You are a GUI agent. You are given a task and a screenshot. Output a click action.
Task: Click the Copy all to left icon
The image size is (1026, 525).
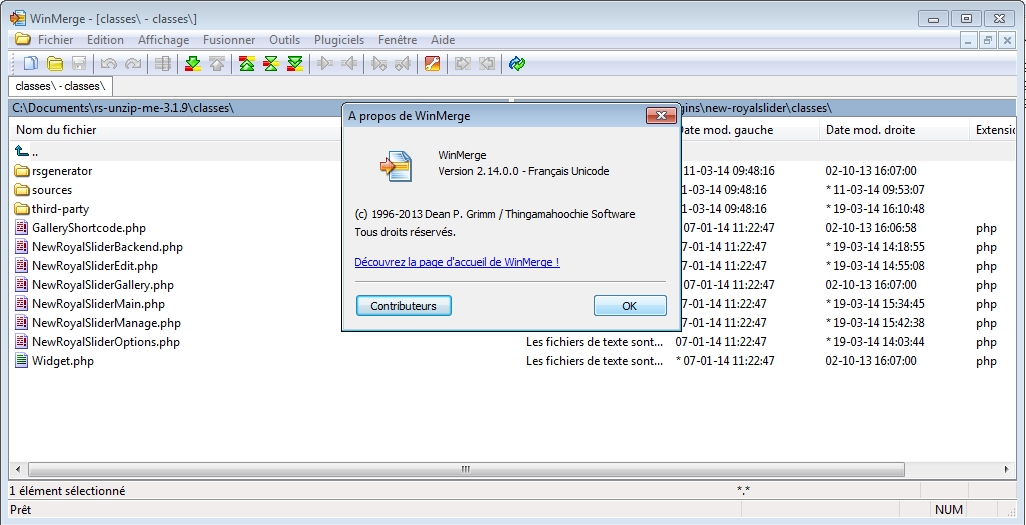487,63
